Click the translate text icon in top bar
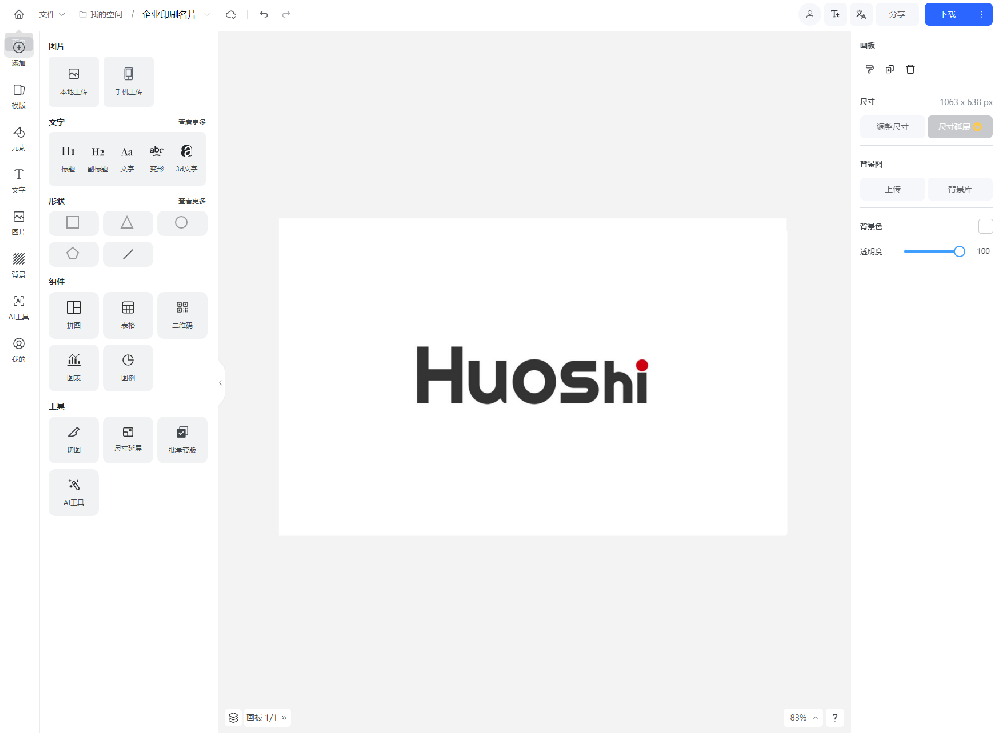The width and height of the screenshot is (1000, 733). (x=861, y=14)
